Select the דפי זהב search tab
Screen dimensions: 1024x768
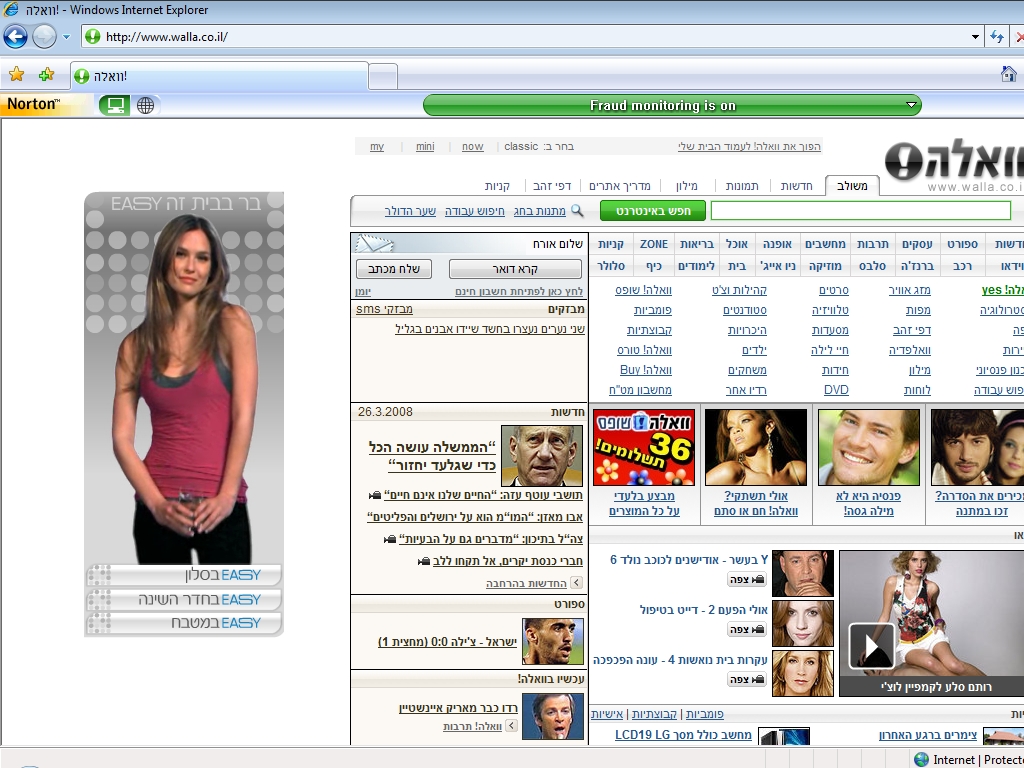[552, 185]
